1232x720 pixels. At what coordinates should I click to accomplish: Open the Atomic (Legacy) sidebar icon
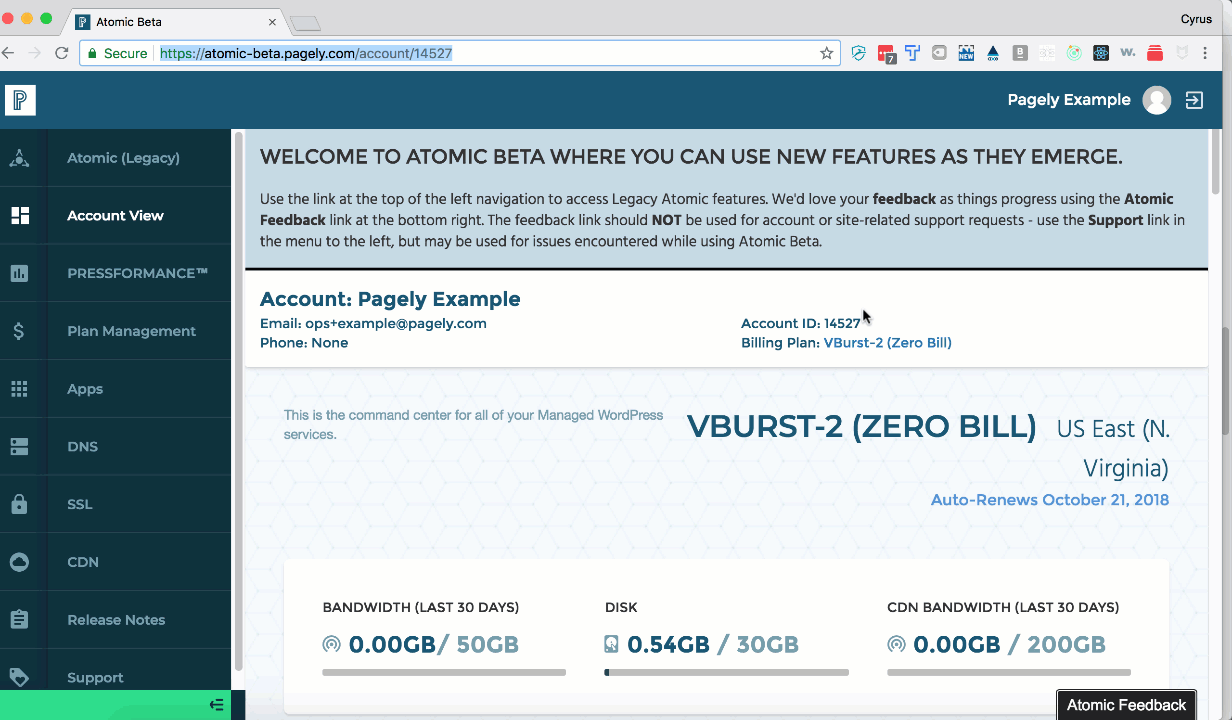click(19, 158)
